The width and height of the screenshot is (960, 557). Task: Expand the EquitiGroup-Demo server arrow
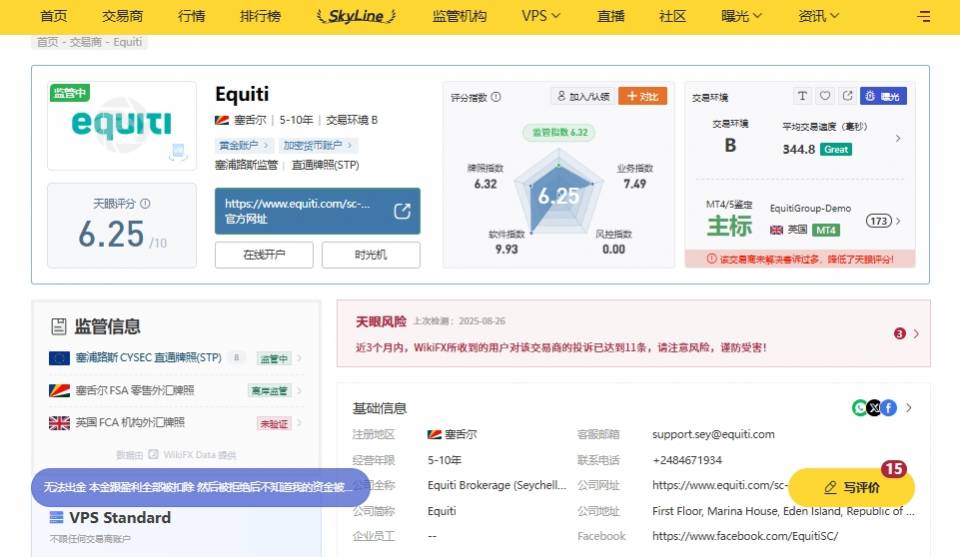[898, 221]
